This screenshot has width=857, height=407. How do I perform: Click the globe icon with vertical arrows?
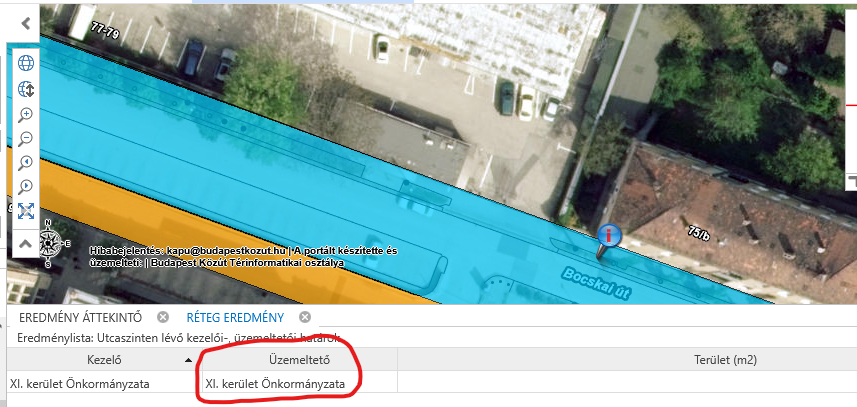tap(26, 89)
